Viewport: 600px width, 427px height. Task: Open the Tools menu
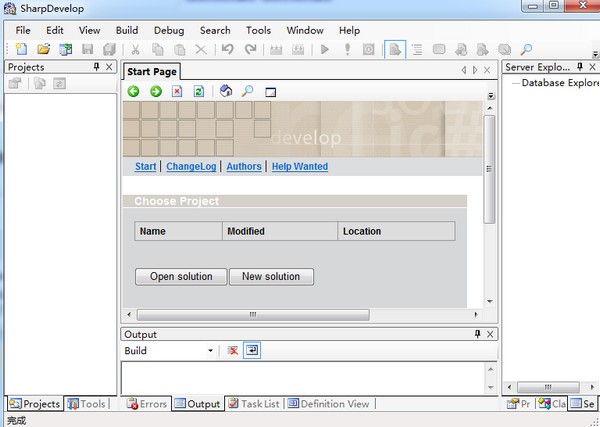pos(258,30)
